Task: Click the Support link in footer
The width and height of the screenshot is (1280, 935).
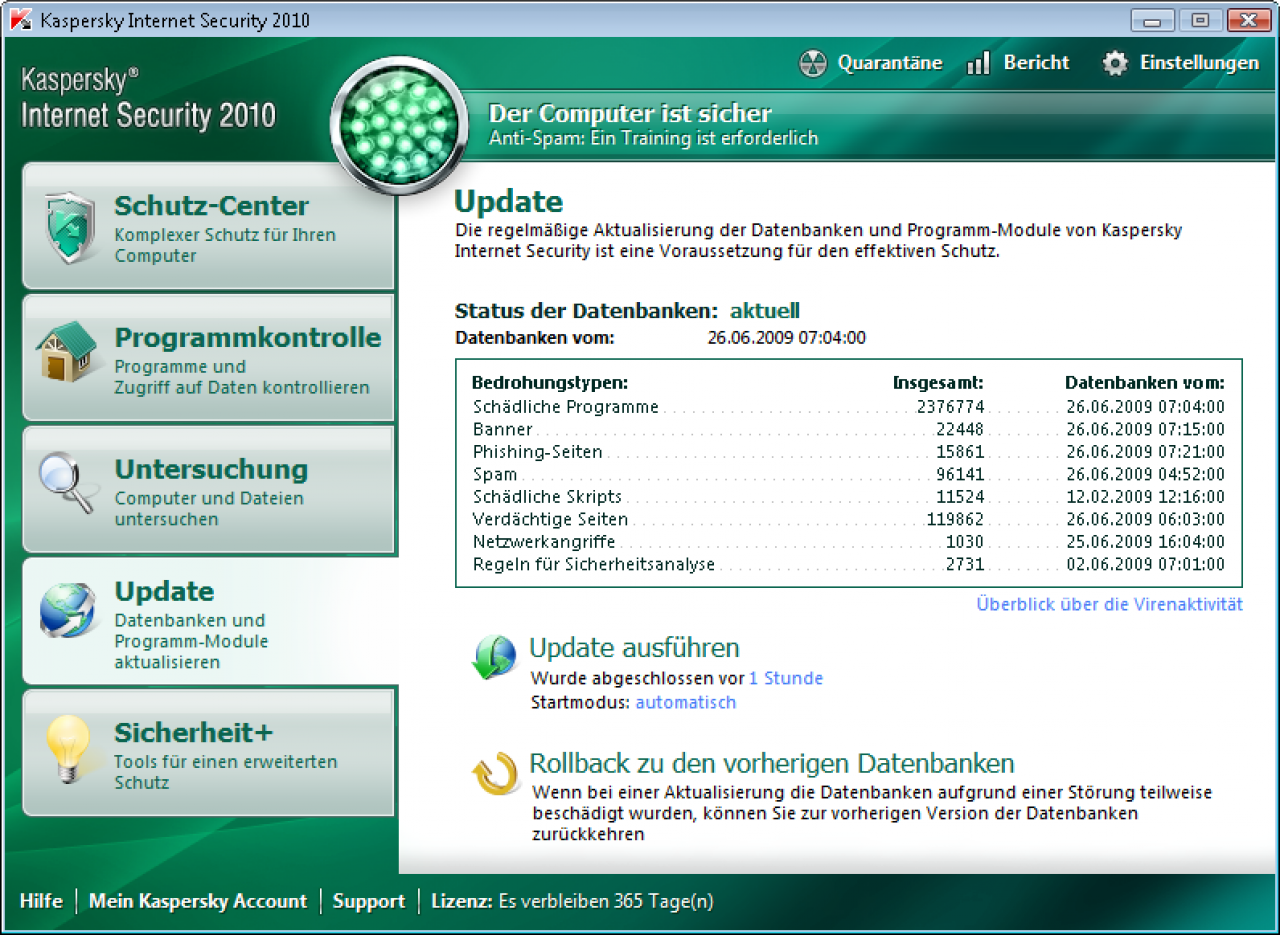Action: pos(369,901)
